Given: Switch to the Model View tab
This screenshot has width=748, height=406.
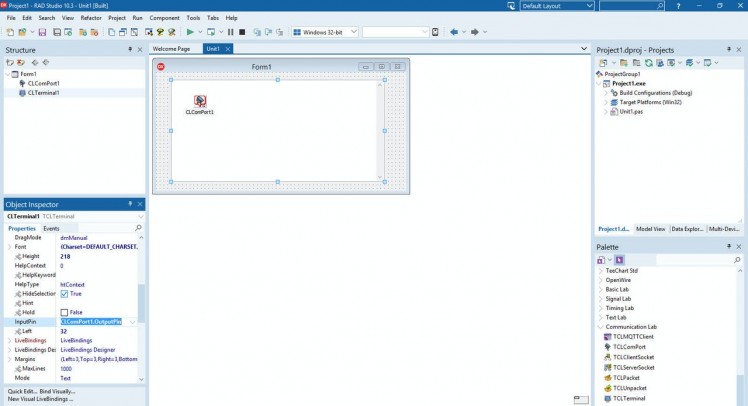Looking at the screenshot, I should [650, 229].
